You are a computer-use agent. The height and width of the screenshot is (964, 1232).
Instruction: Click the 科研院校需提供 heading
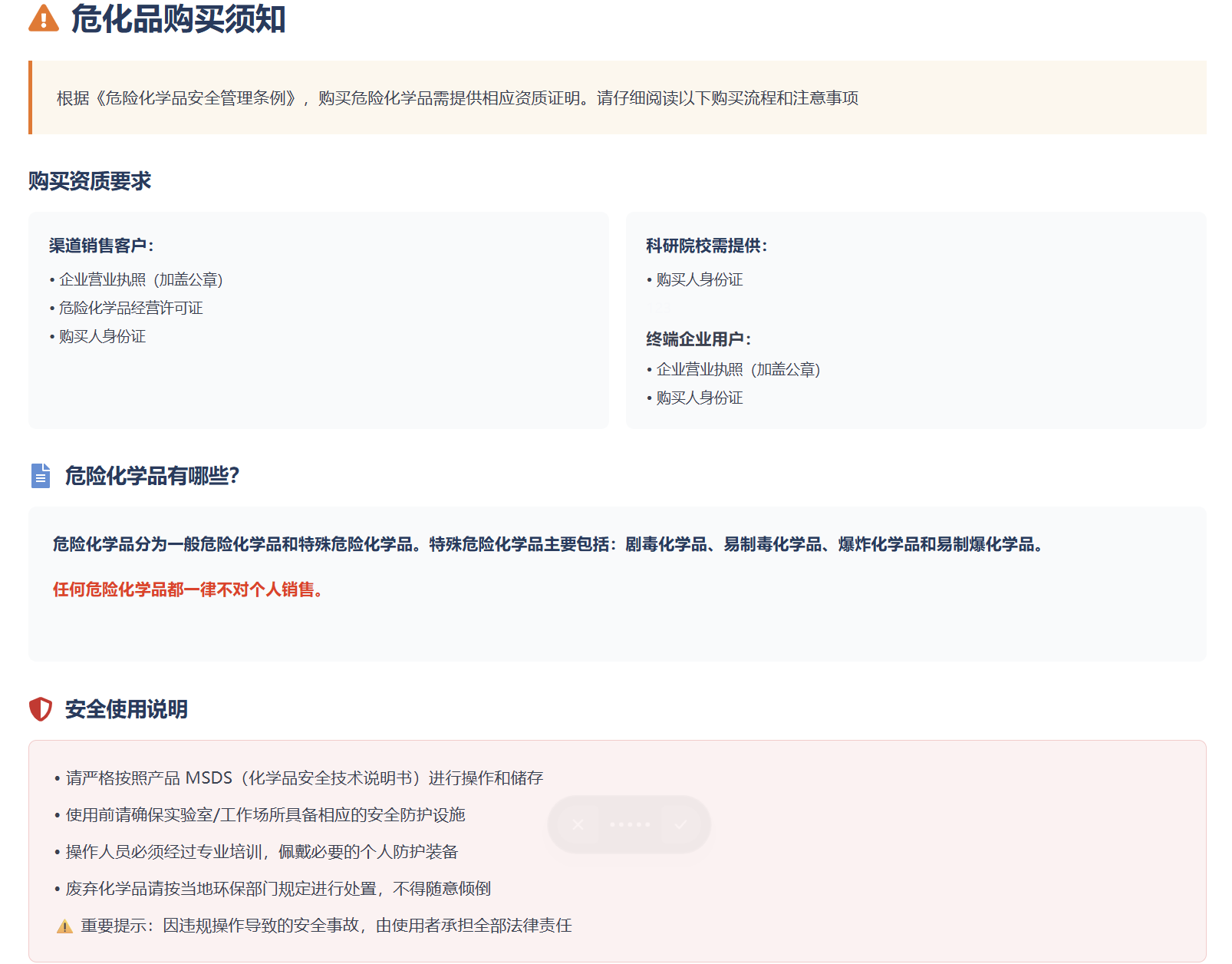[707, 246]
